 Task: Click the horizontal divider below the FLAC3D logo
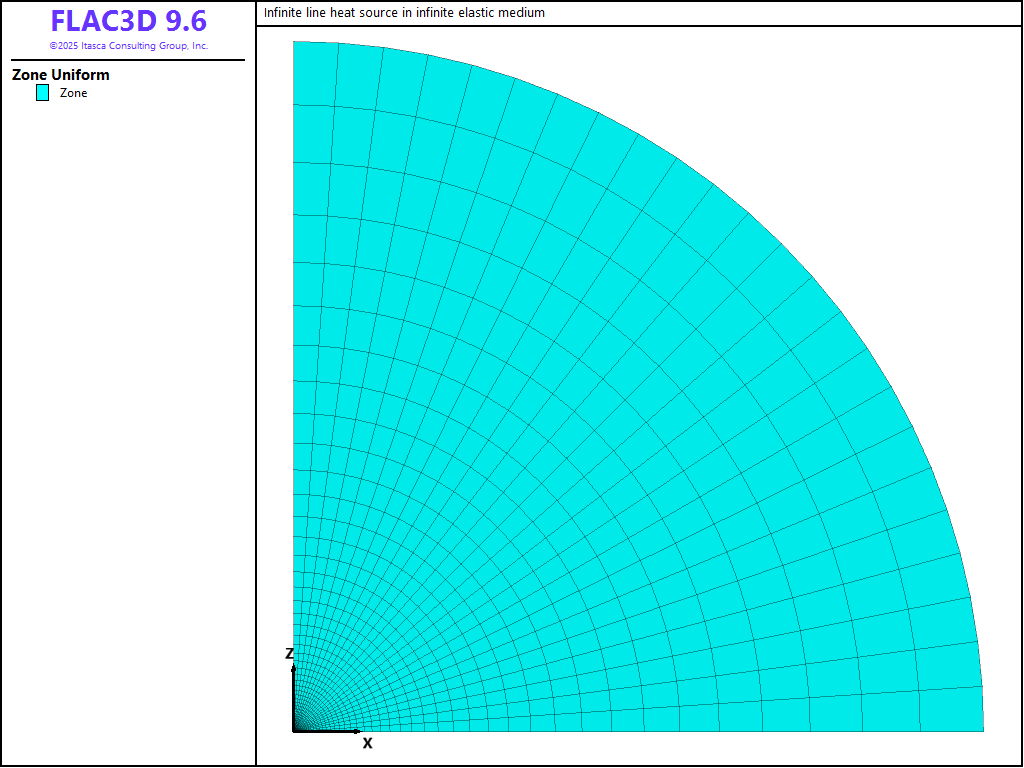128,60
